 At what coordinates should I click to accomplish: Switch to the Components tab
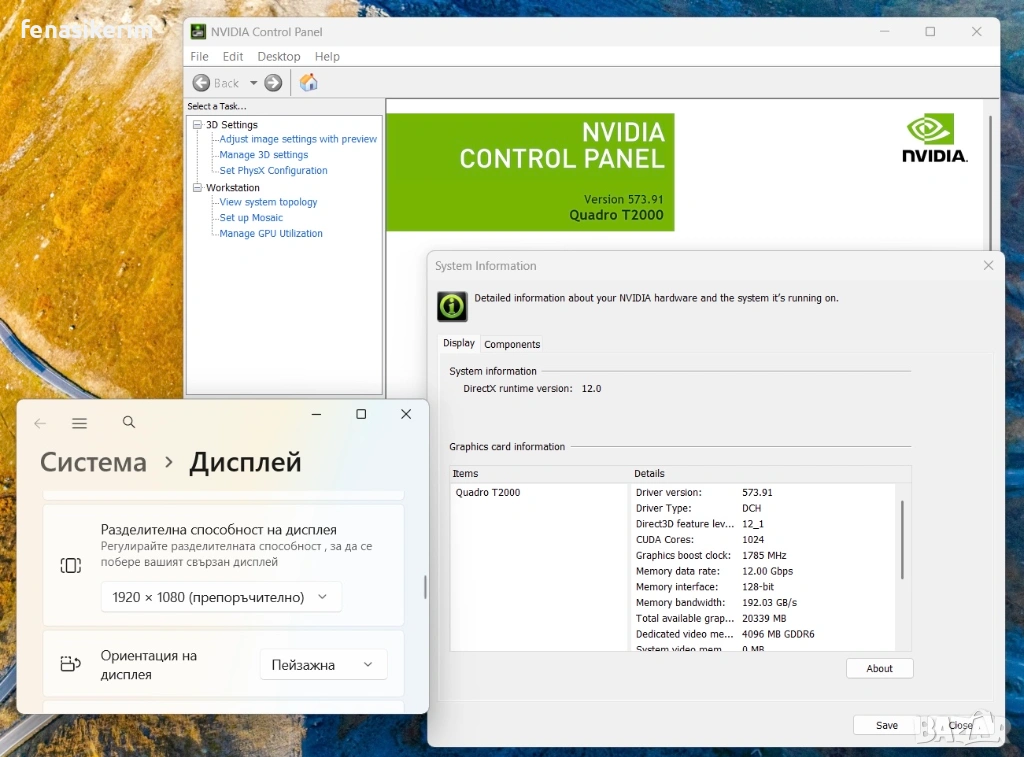[512, 344]
